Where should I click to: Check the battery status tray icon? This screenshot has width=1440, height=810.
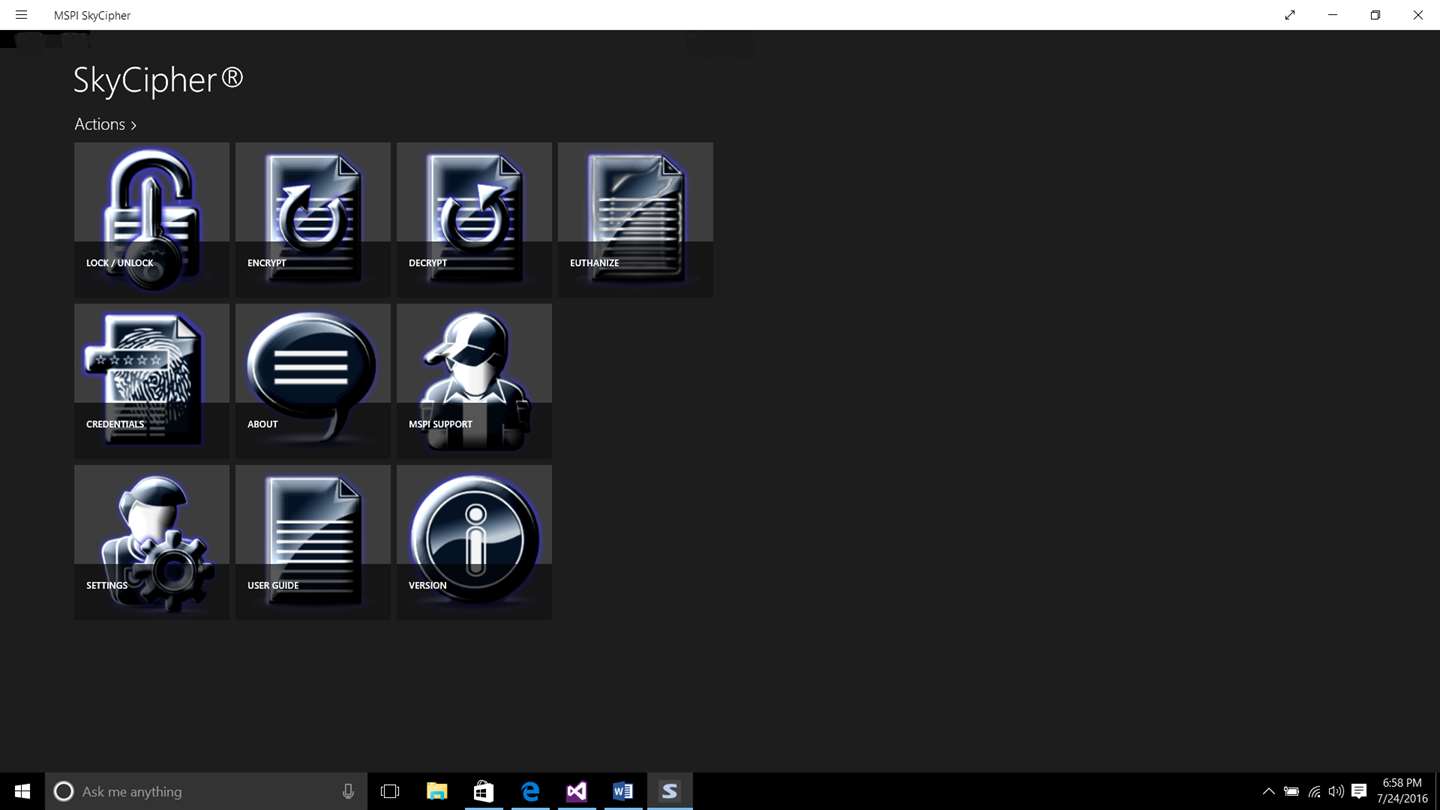click(1292, 791)
